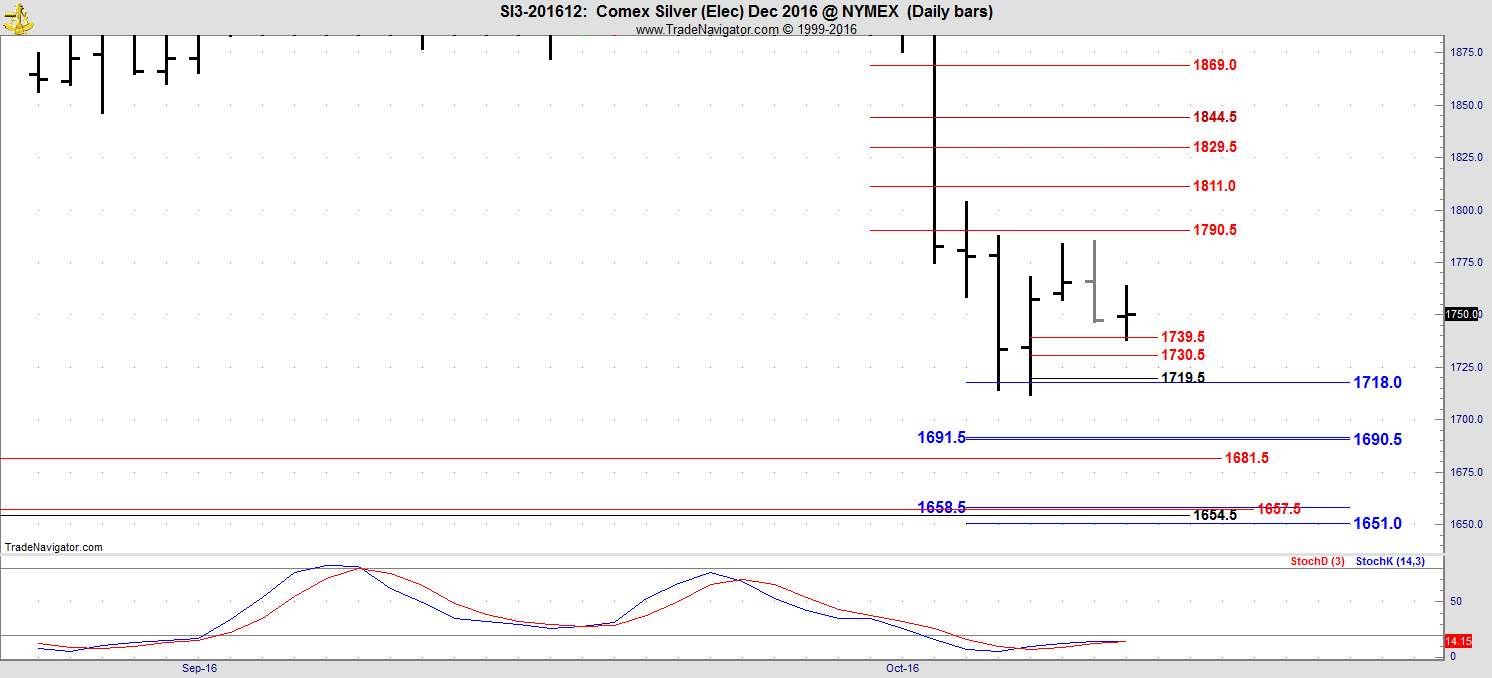Click the golden Trade Navigator logo icon
The width and height of the screenshot is (1492, 678).
[19, 15]
